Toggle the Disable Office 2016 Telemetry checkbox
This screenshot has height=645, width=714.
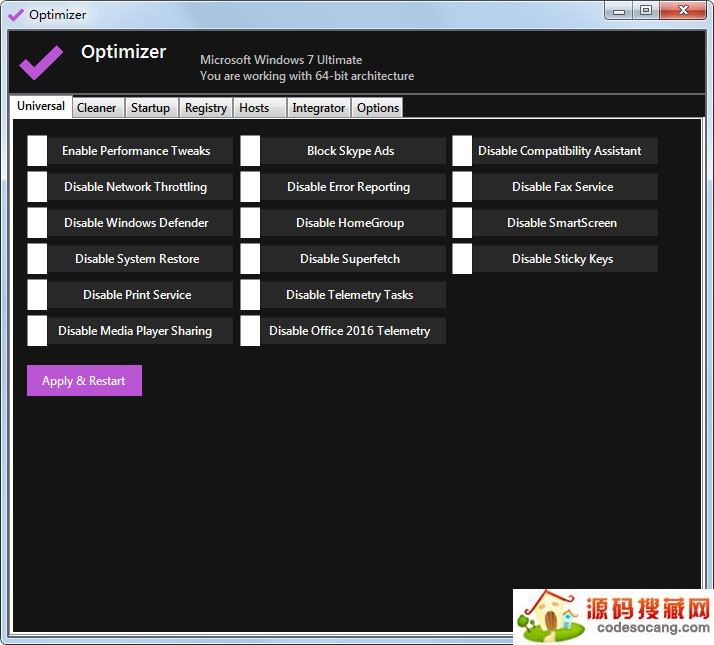250,331
